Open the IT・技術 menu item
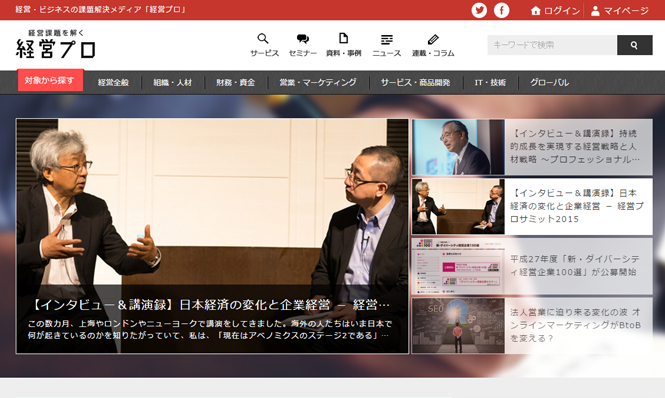Screen dimensions: 665x398 [490, 82]
